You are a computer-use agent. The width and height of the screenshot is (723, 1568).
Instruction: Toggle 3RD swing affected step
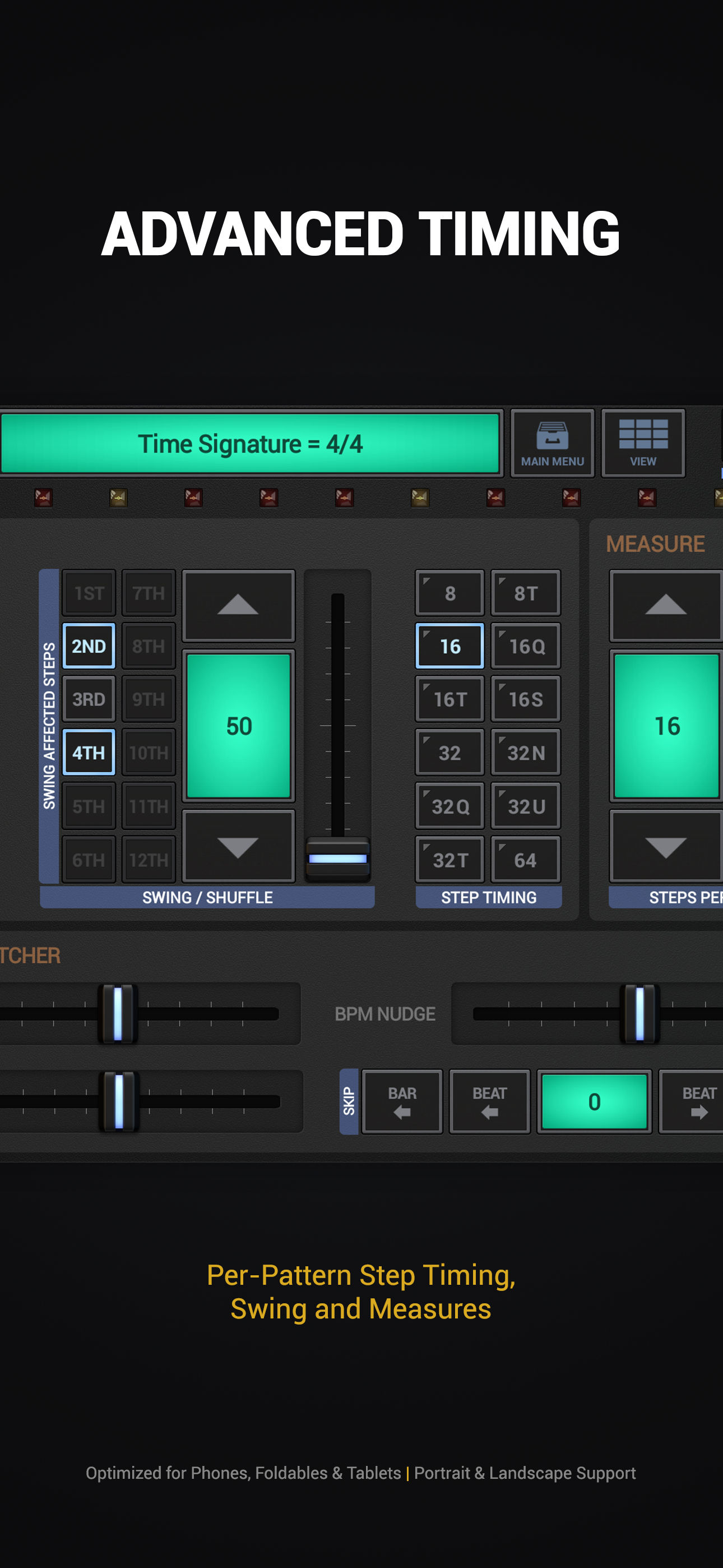point(89,699)
